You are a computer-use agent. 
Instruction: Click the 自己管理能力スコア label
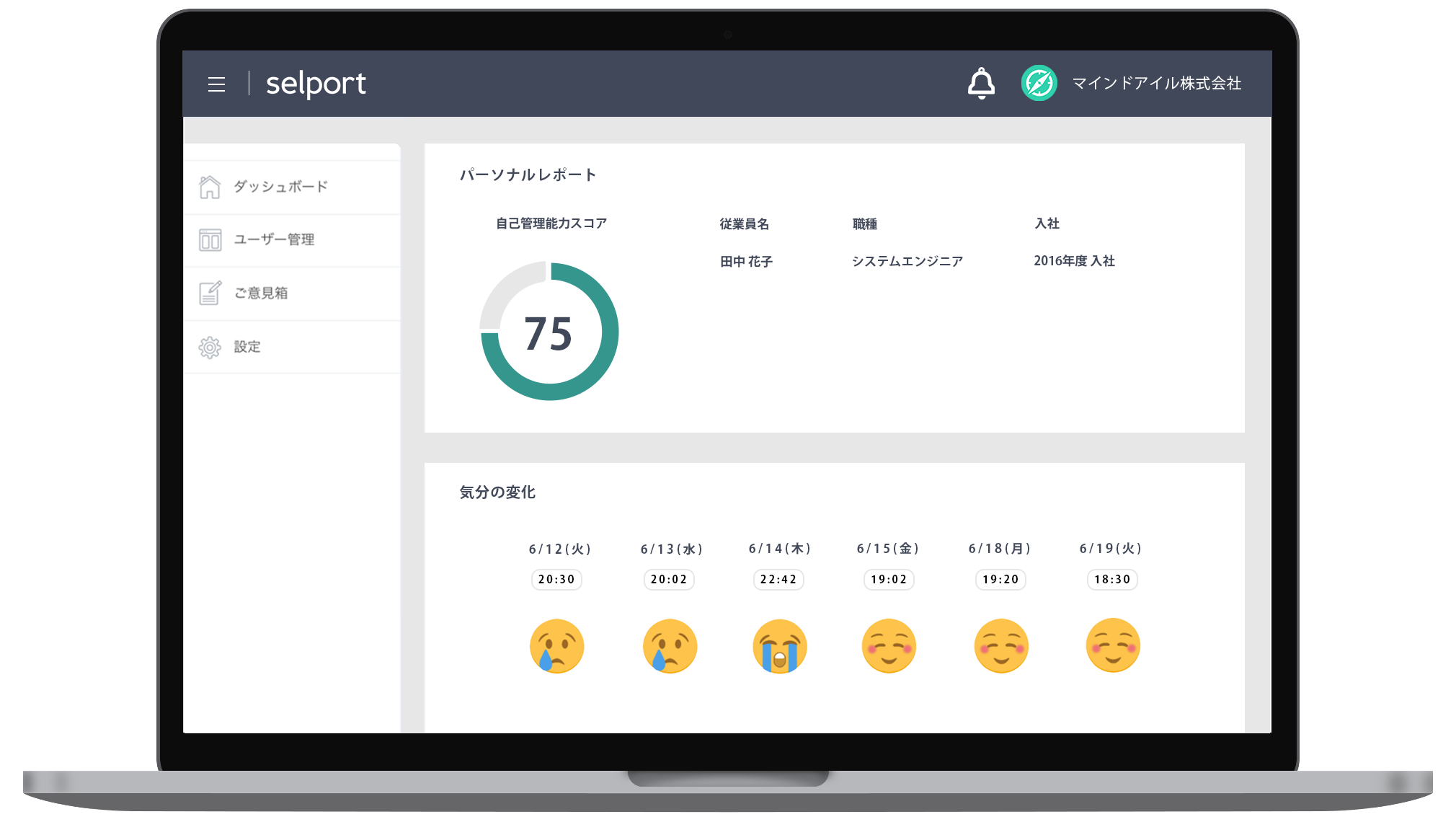click(x=551, y=224)
